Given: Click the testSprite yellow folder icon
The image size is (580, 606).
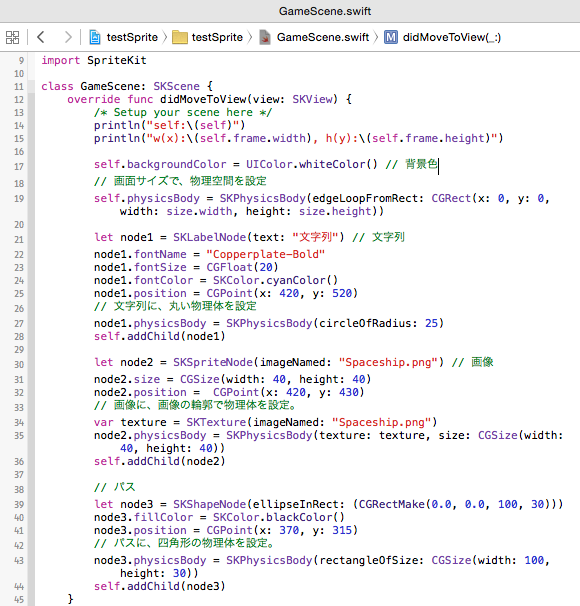Looking at the screenshot, I should 180,37.
